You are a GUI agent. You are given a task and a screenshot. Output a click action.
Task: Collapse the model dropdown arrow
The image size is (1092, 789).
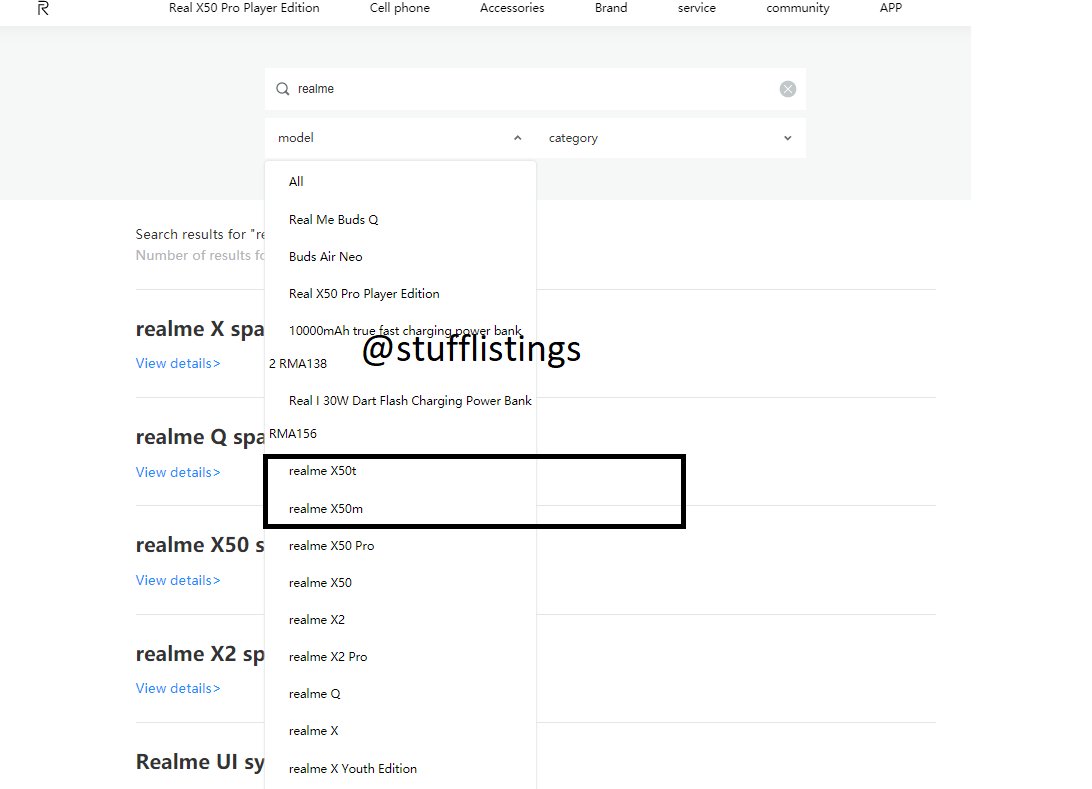pos(517,138)
